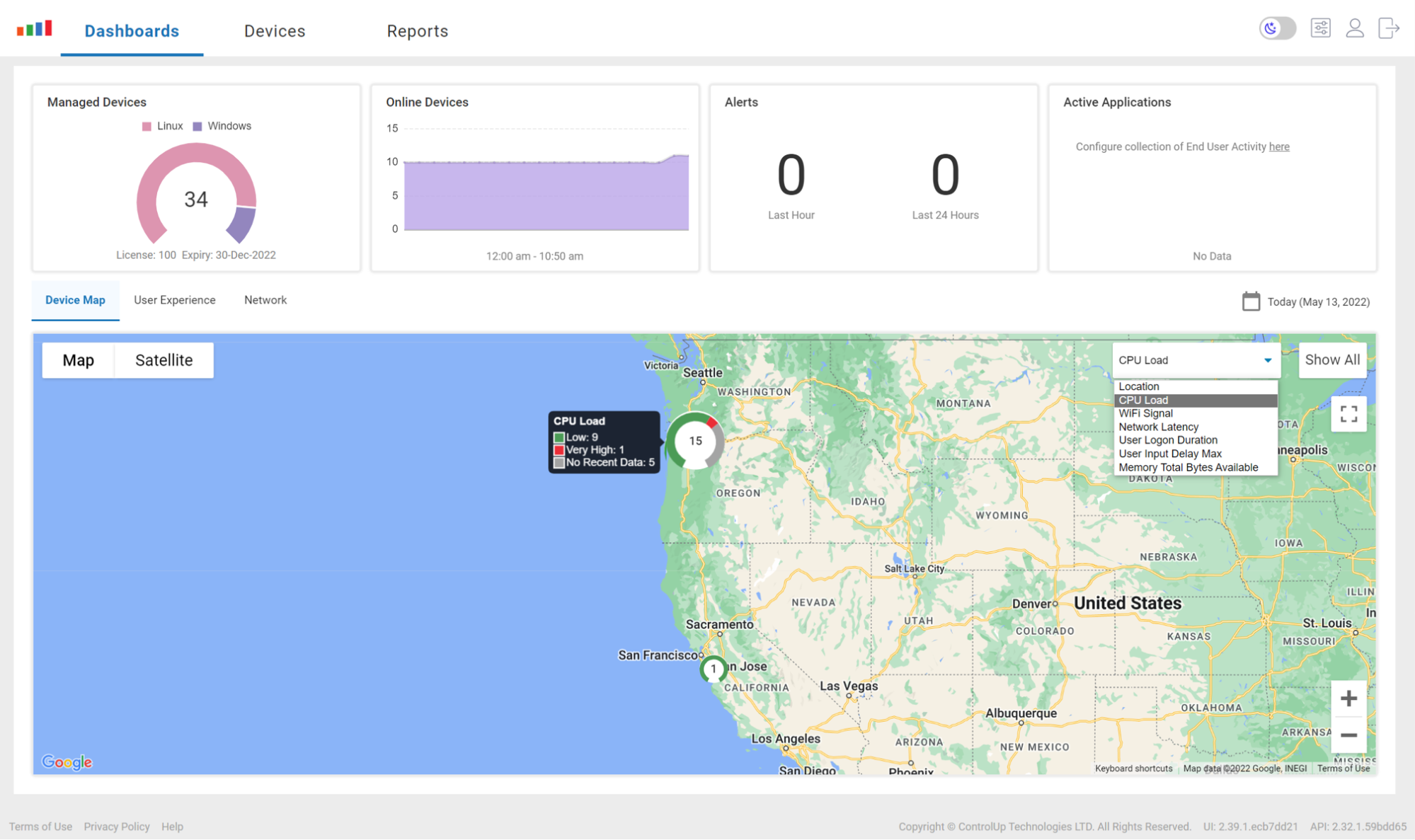Choose User Input Delay Max option
Viewport: 1415px width, 840px height.
[1196, 454]
